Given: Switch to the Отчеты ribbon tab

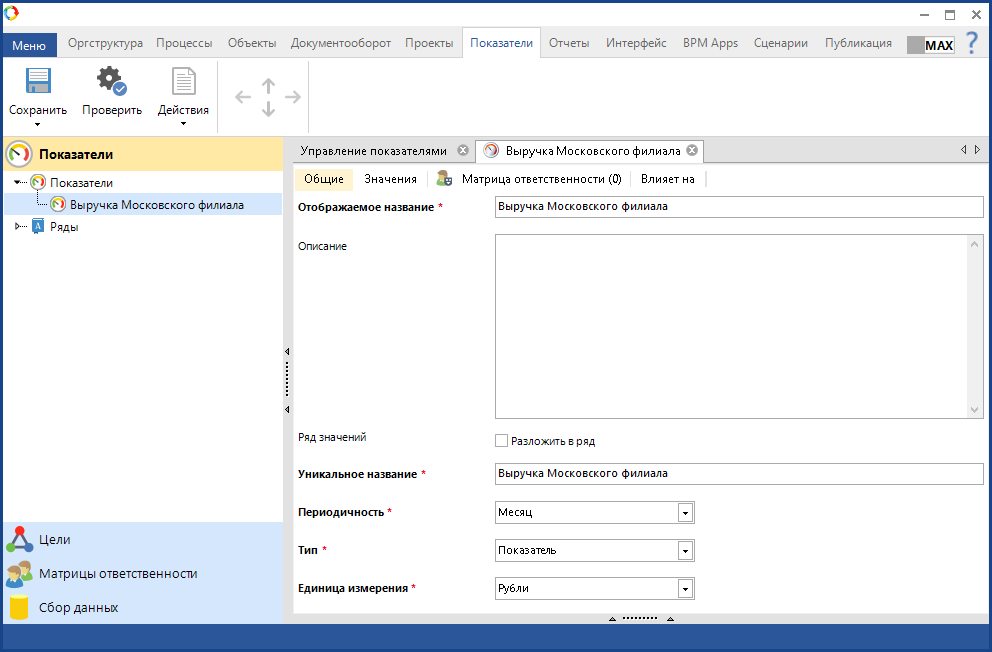Looking at the screenshot, I should (569, 43).
